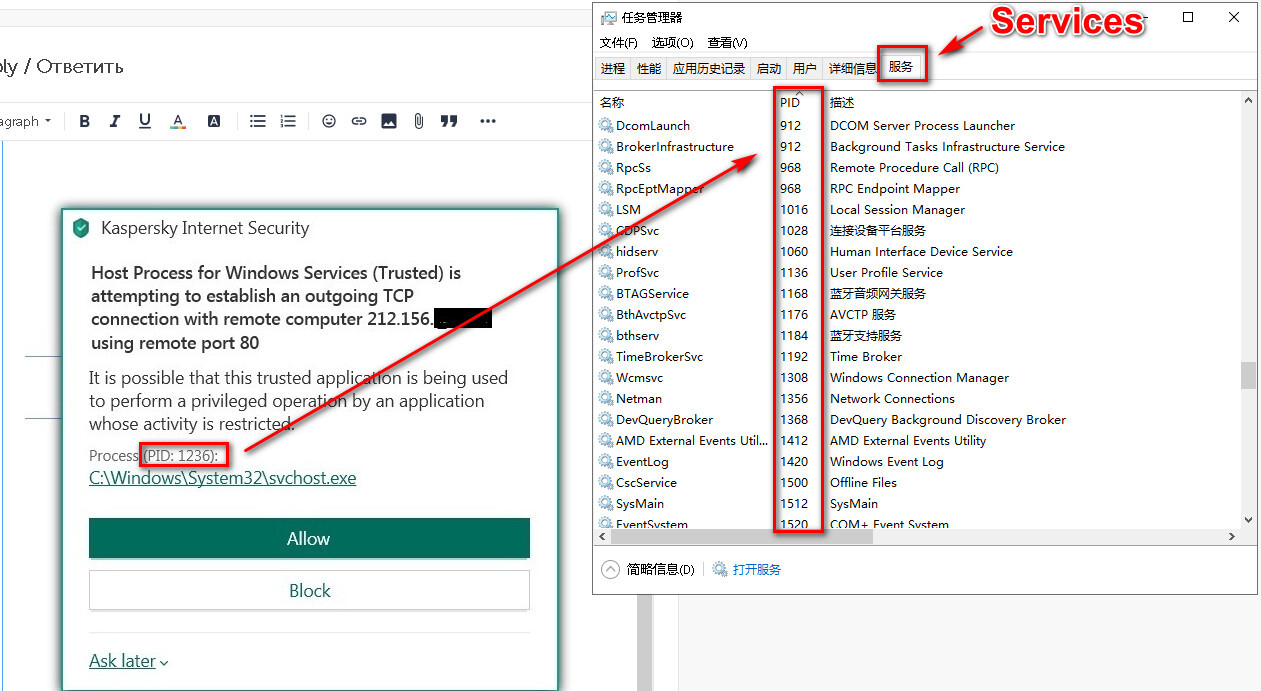Select BthAvctpSvc service row
Screen dimensions: 1261x691
[918, 314]
